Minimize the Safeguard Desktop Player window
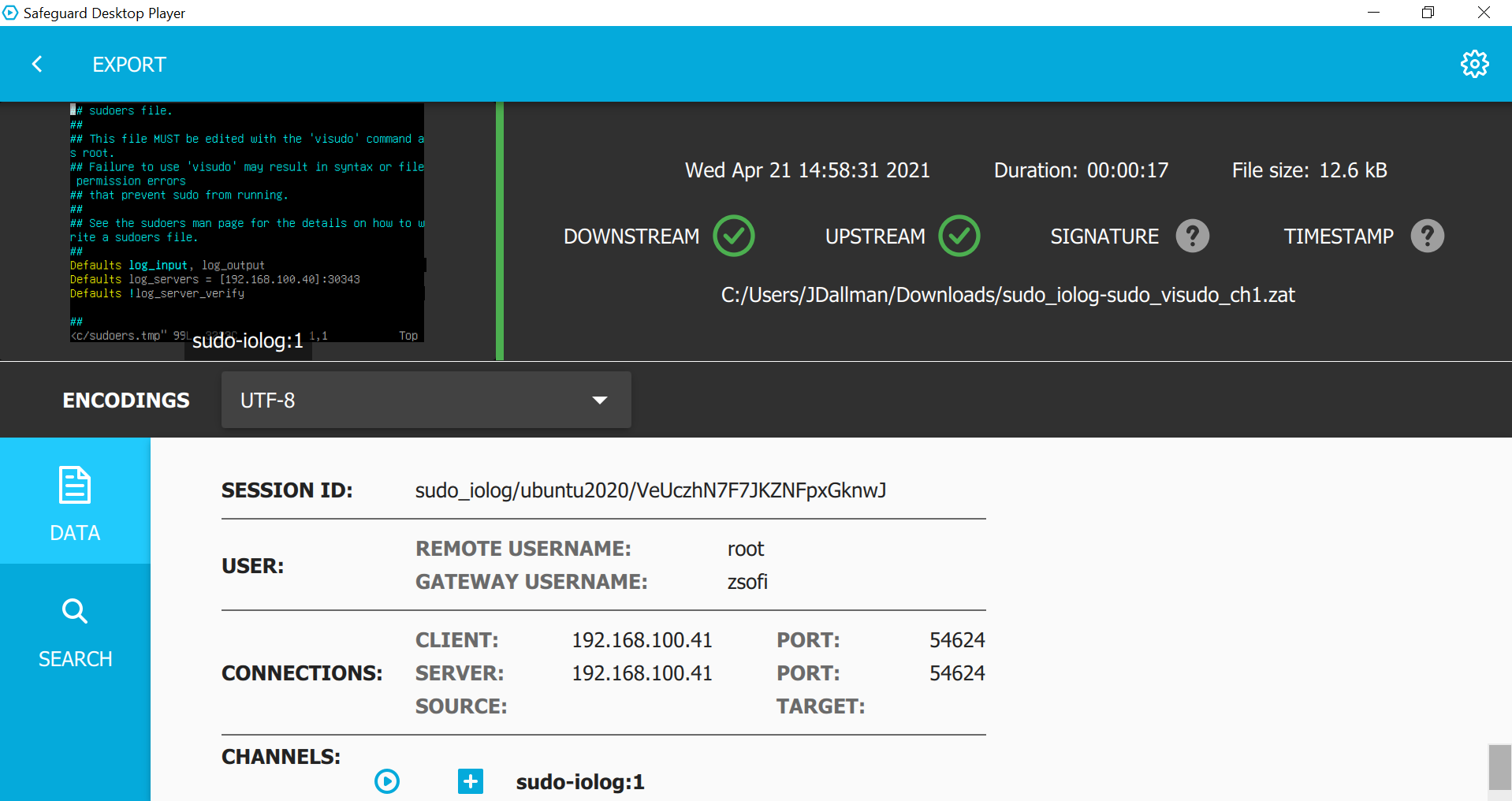This screenshot has width=1512, height=801. point(1373,13)
